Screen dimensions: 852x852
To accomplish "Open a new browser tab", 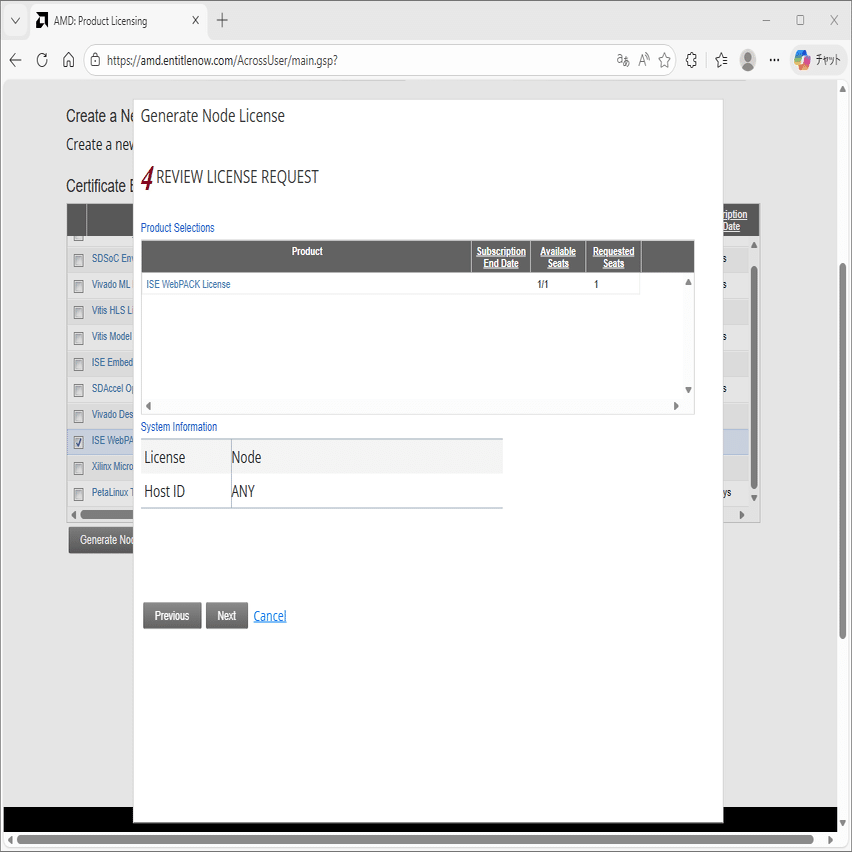I will coord(222,21).
